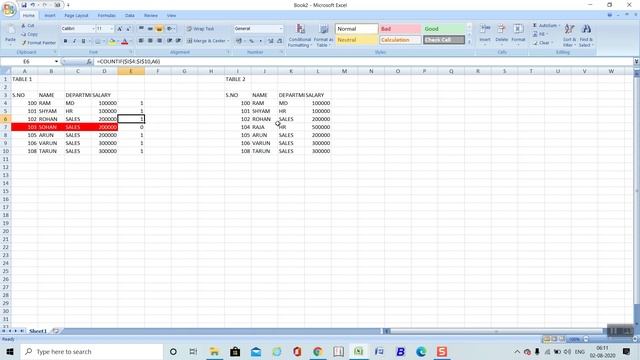Image resolution: width=640 pixels, height=360 pixels.
Task: Click the Paste button
Action: click(10, 34)
